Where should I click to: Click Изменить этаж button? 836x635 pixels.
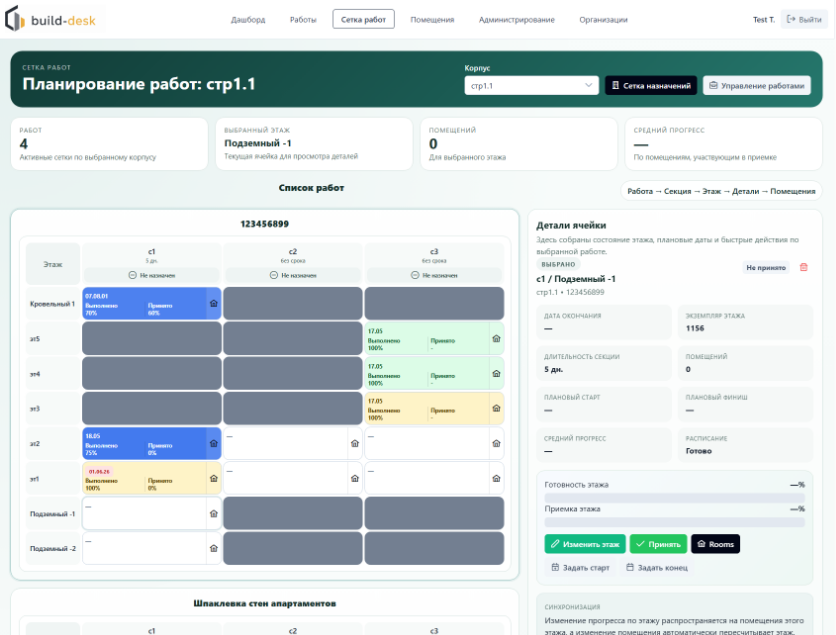click(x=585, y=544)
